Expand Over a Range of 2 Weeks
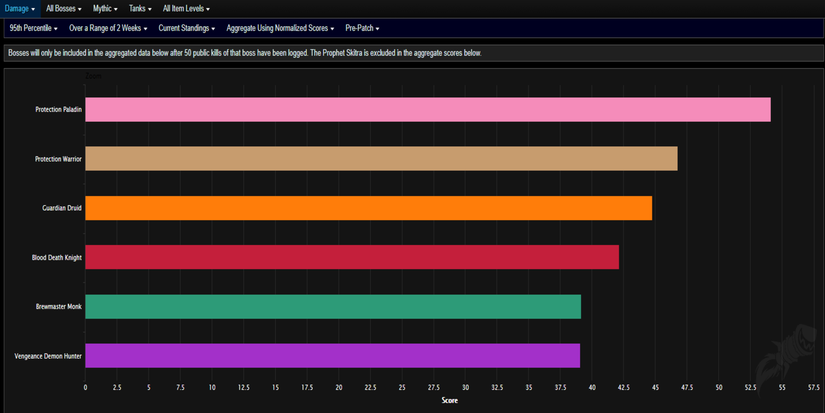The width and height of the screenshot is (825, 413). point(108,28)
